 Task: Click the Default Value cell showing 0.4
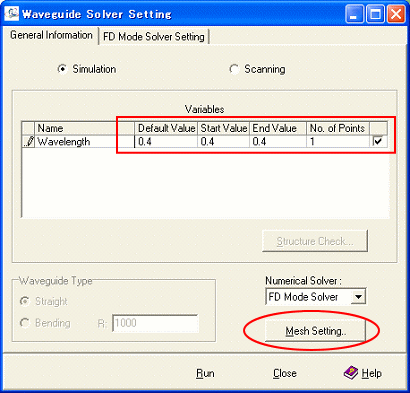pos(166,142)
